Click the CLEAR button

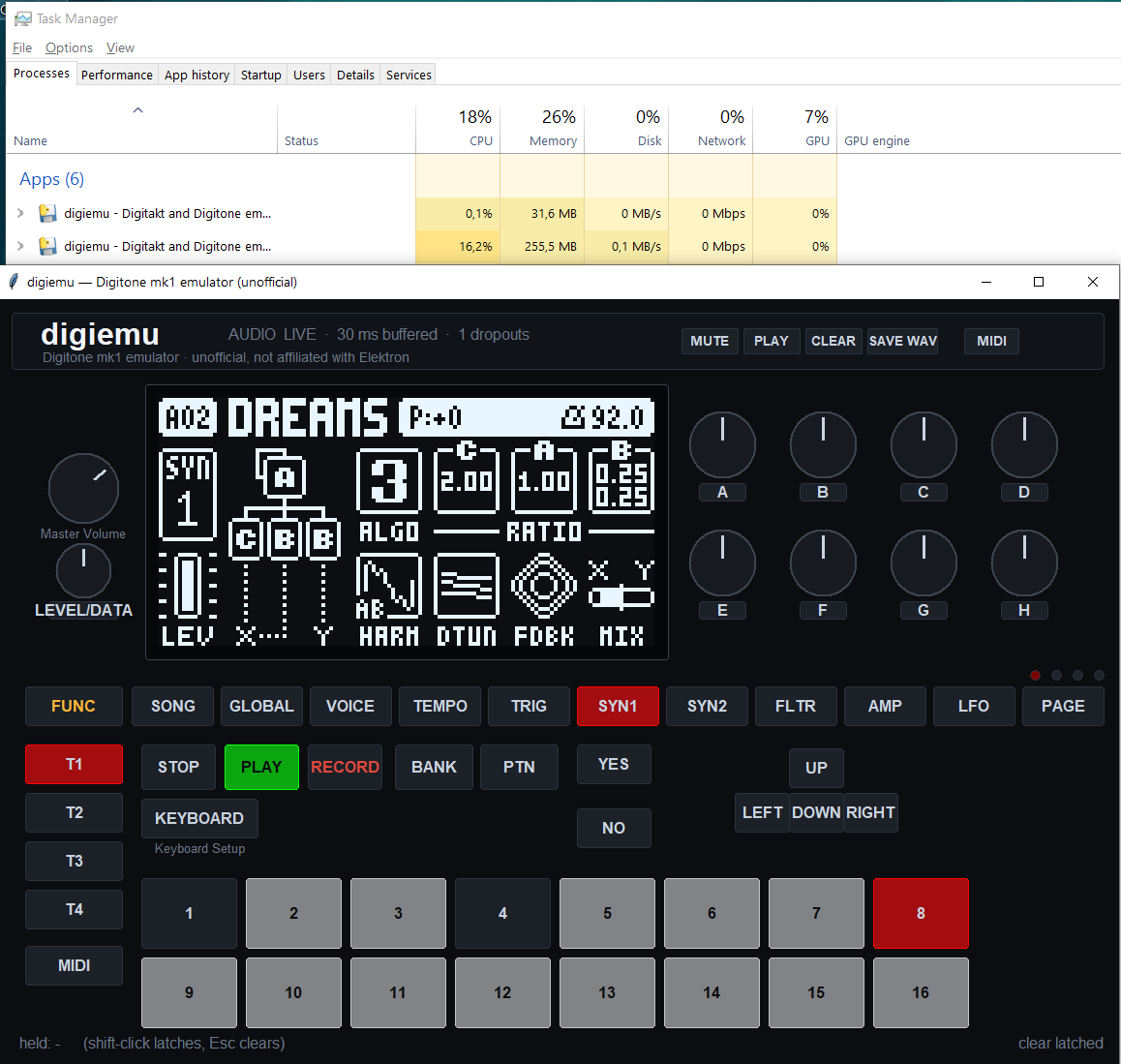[x=833, y=341]
